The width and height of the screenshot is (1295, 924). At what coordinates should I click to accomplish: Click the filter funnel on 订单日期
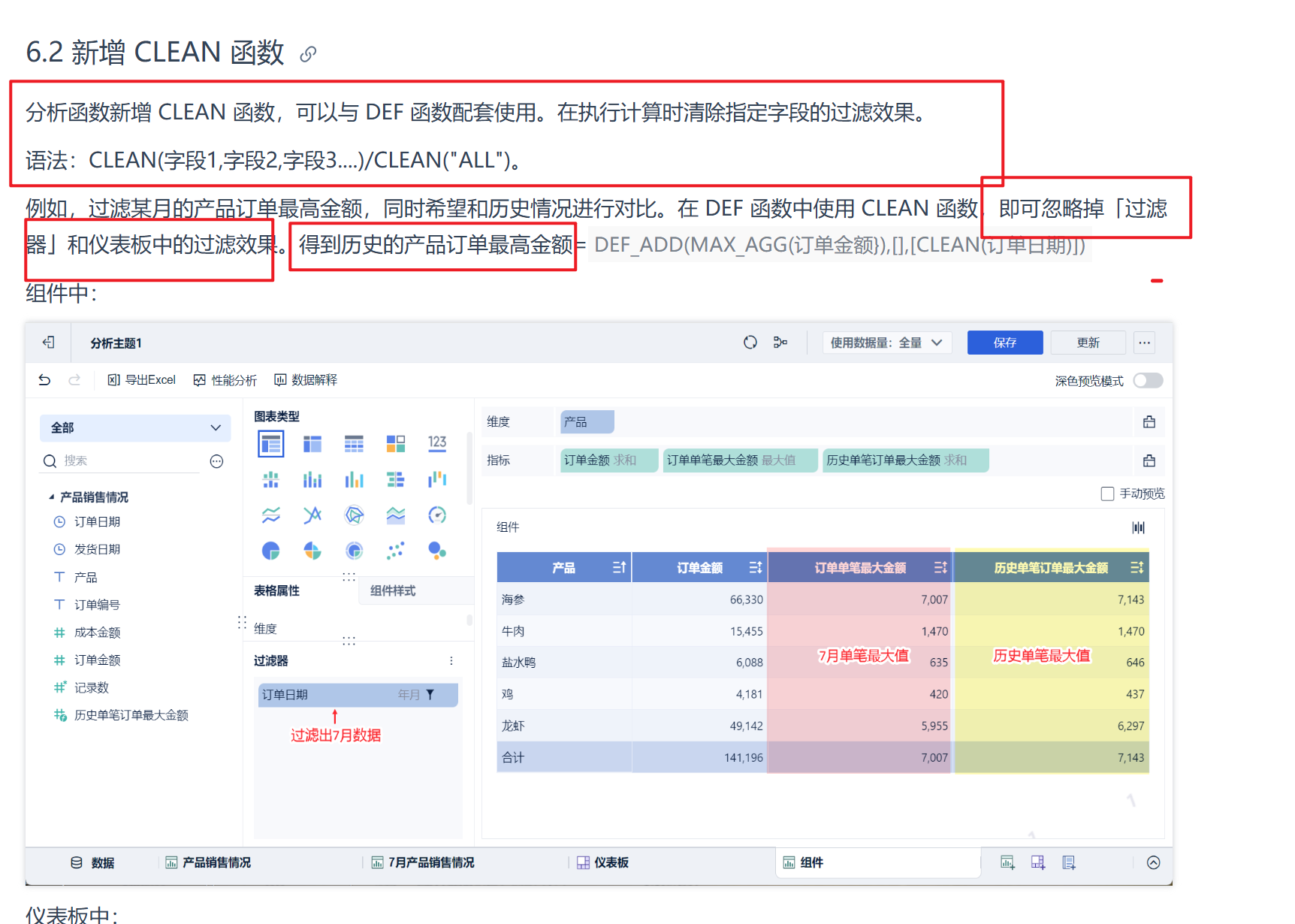tap(430, 695)
